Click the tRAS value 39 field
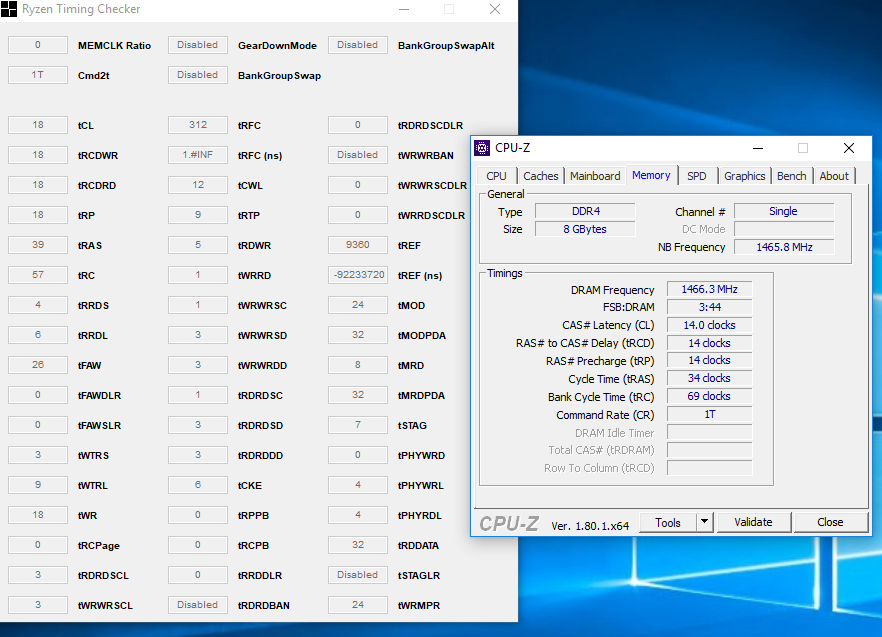Image resolution: width=882 pixels, height=637 pixels. click(x=38, y=245)
